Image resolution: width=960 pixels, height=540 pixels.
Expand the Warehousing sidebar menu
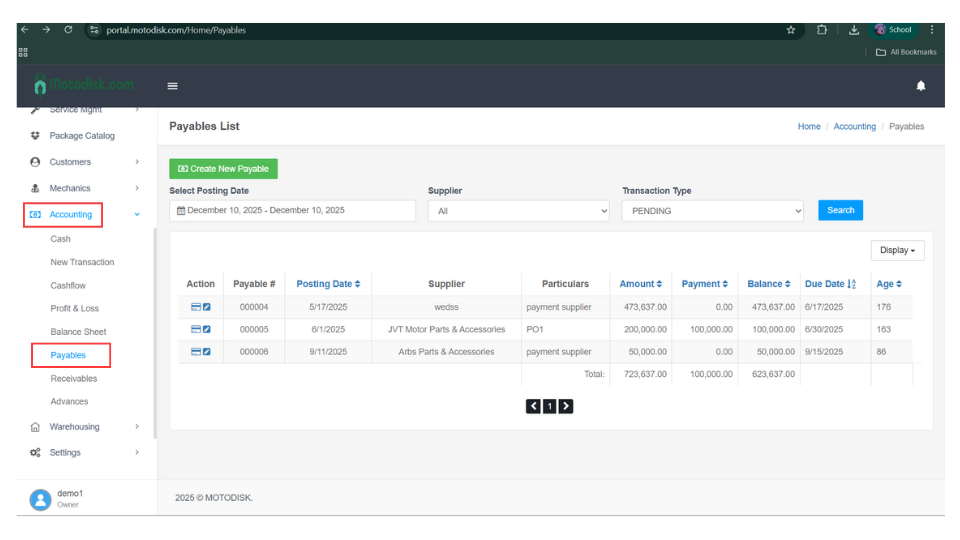pos(75,427)
